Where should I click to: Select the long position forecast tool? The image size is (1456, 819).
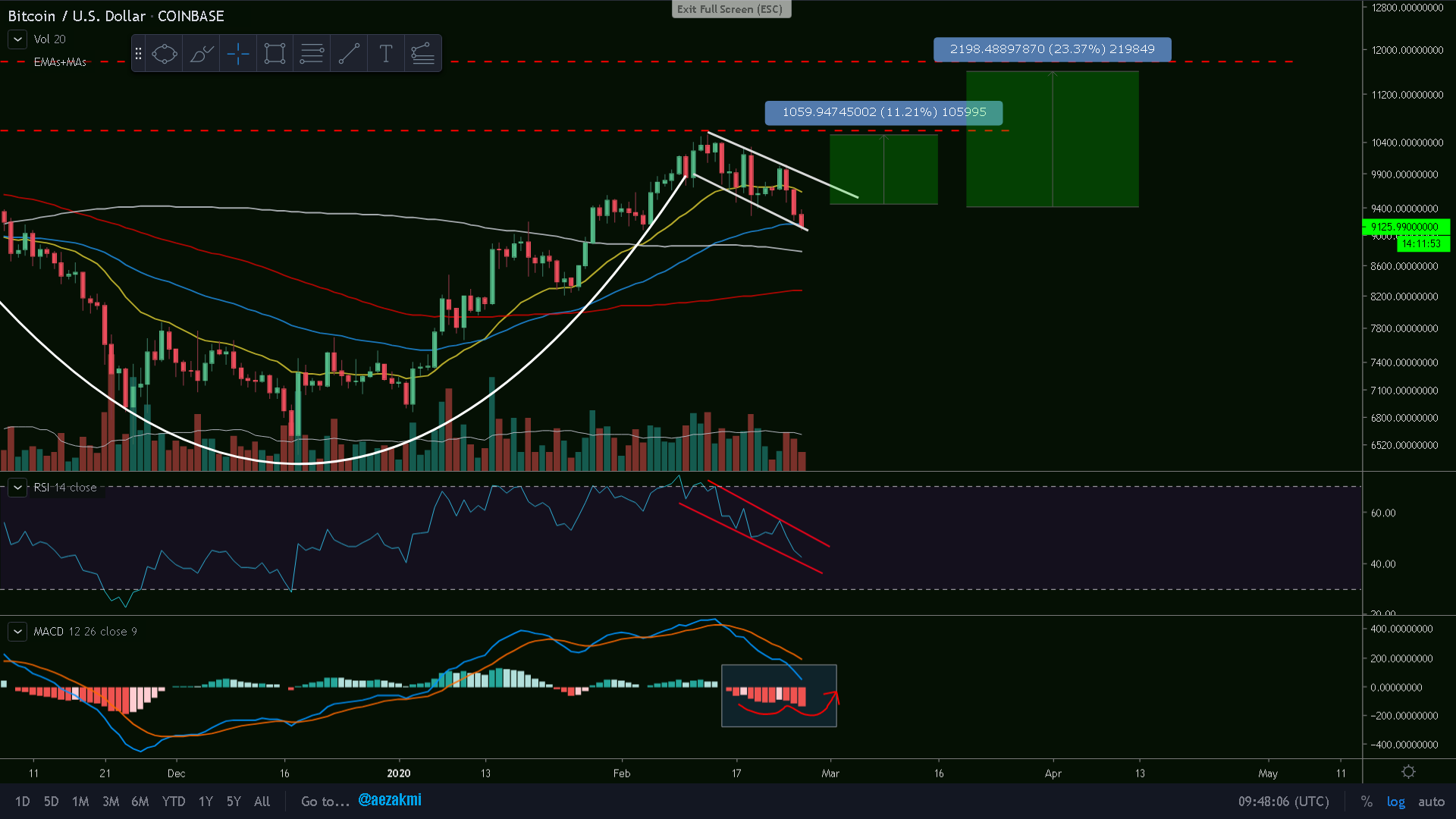(x=422, y=54)
